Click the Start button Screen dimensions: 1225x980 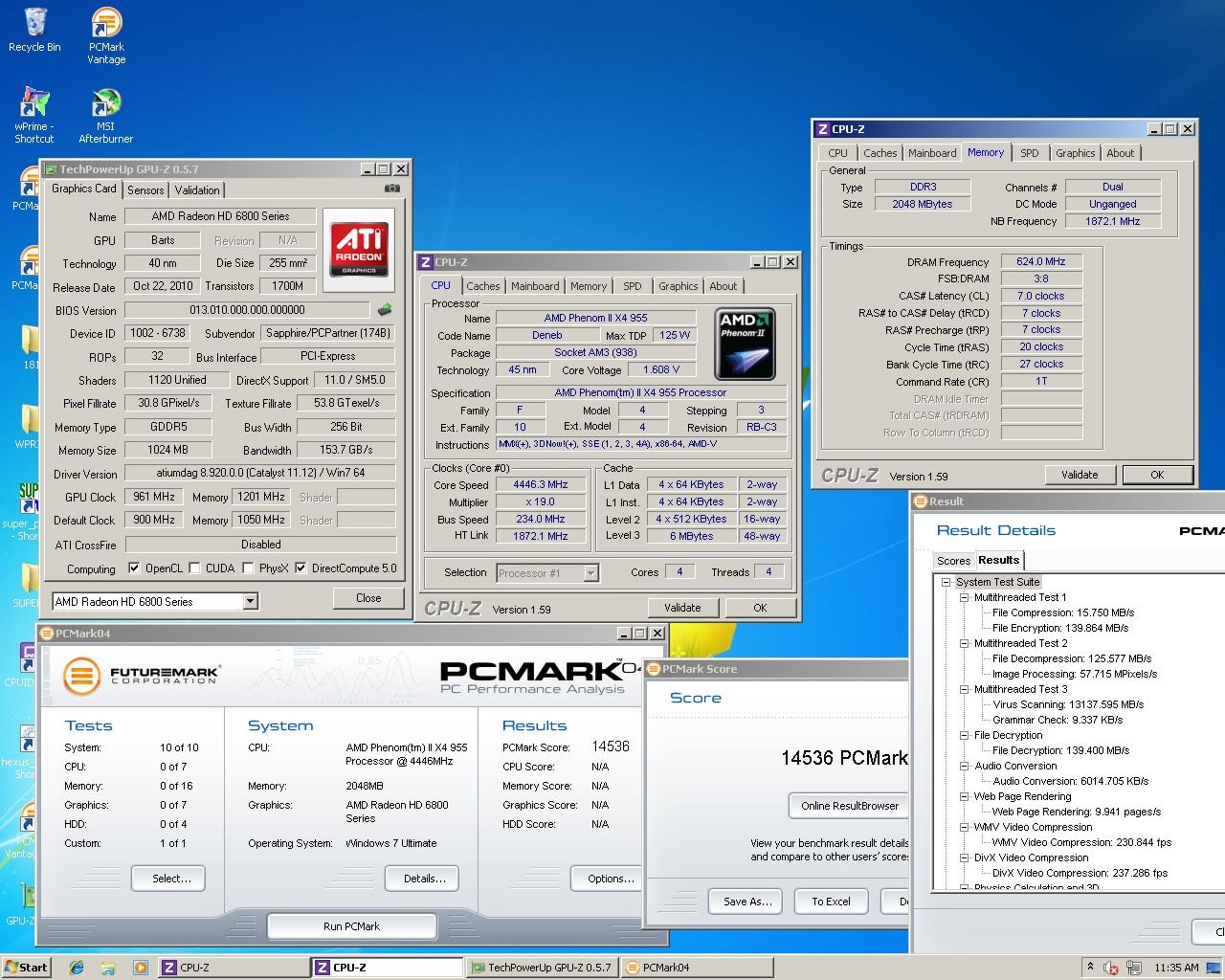point(26,967)
